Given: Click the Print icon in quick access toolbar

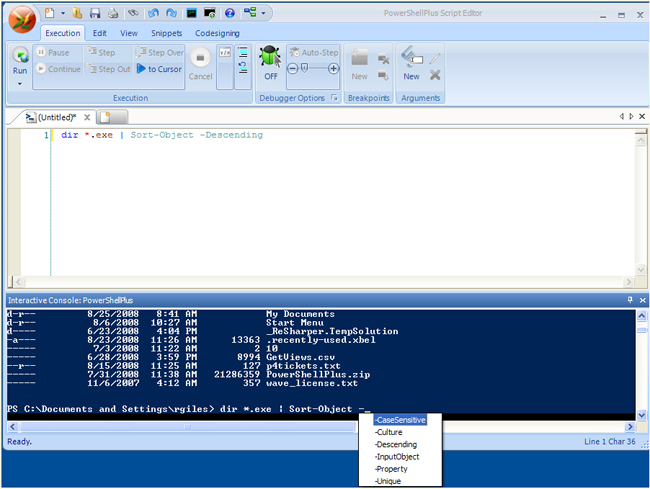Looking at the screenshot, I should [112, 13].
